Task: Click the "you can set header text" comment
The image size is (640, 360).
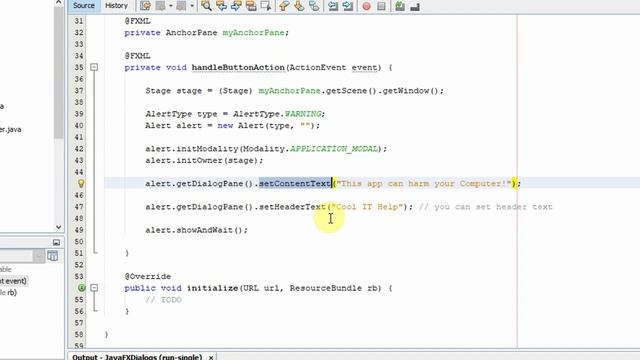Action: (x=486, y=207)
